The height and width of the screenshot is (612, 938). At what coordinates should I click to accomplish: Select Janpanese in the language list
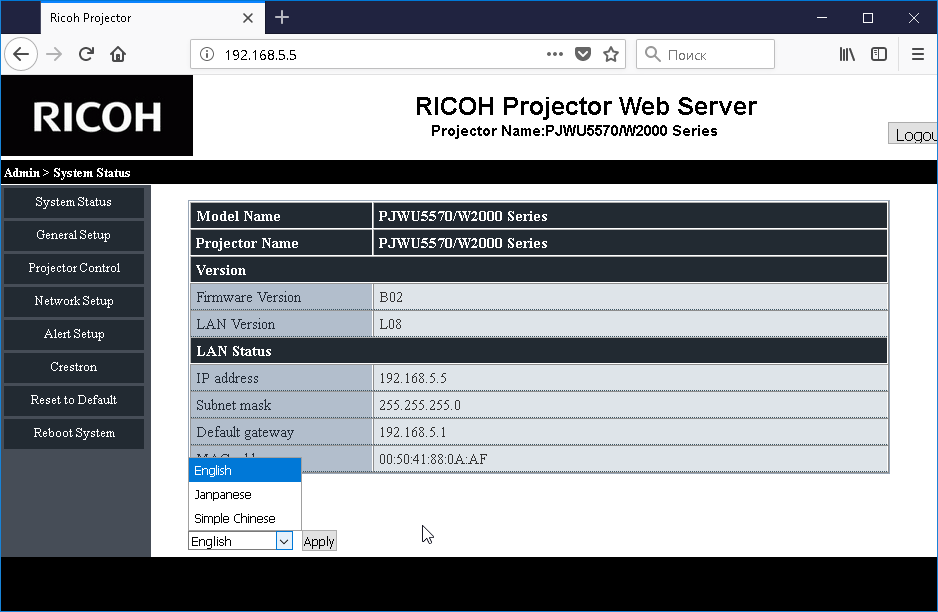click(x=245, y=494)
